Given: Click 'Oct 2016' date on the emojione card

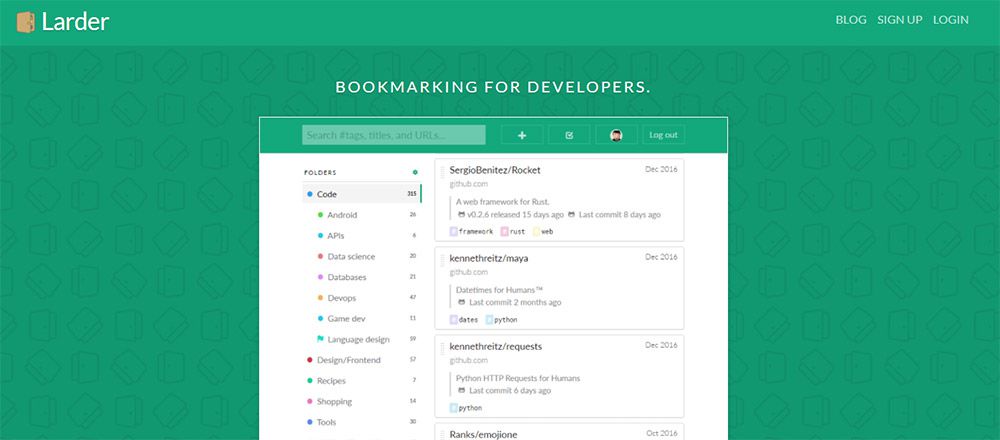Looking at the screenshot, I should coord(662,433).
